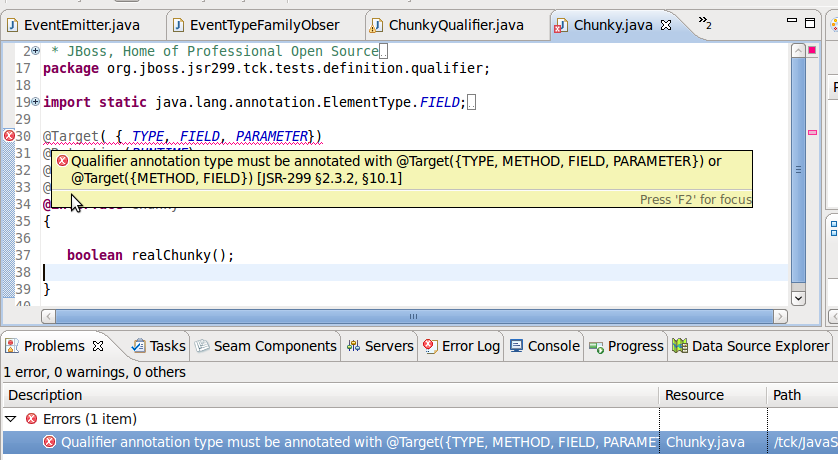Collapse the Errors (1 item) group
The height and width of the screenshot is (460, 838).
click(11, 419)
